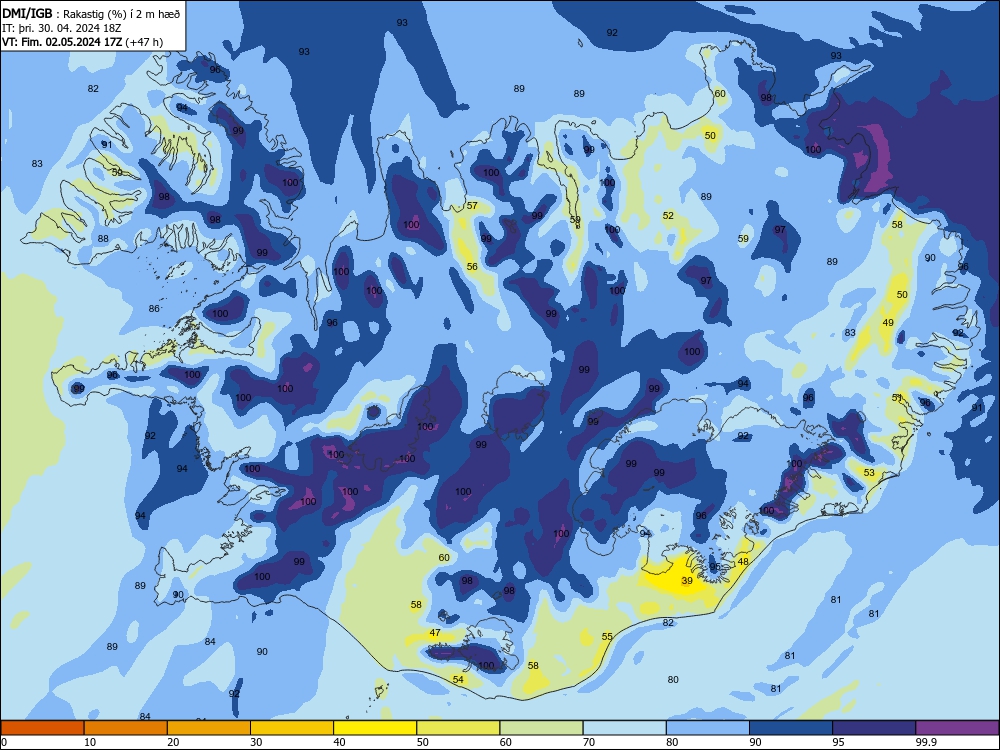Image resolution: width=1000 pixels, height=750 pixels.
Task: Click the 70–80 pale blue legend swatch
Action: (x=624, y=728)
